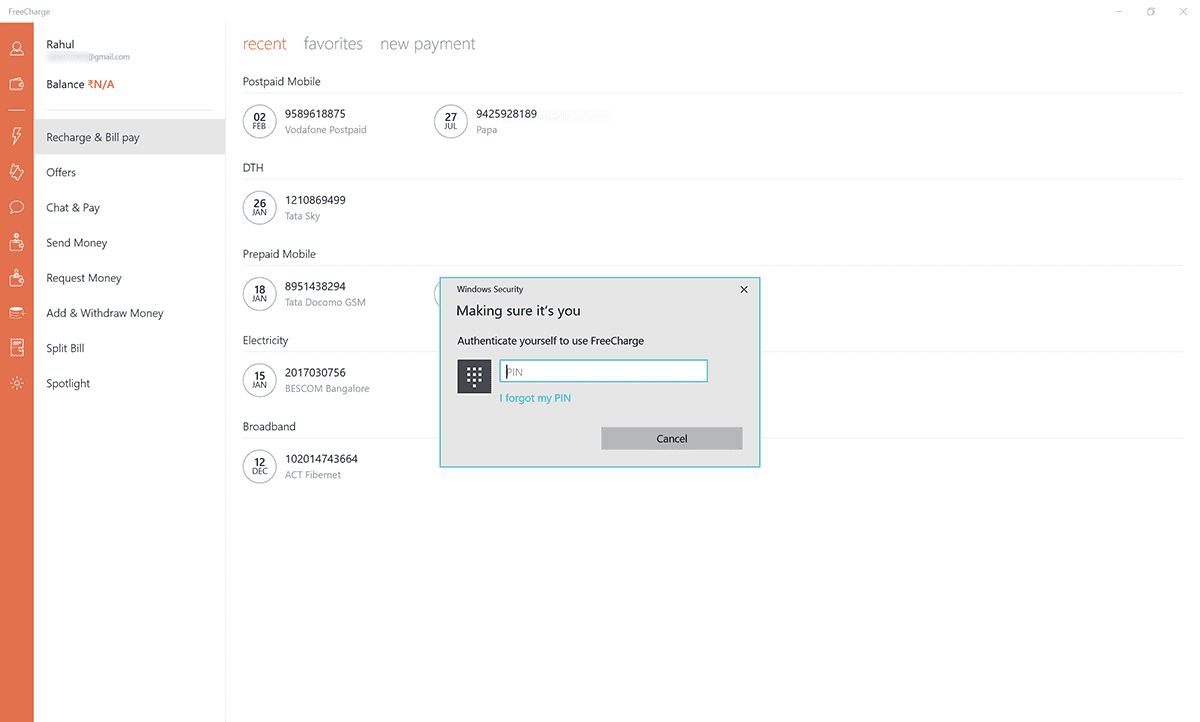Close the Windows Security dialog with X
The width and height of the screenshot is (1200, 722).
pyautogui.click(x=743, y=289)
